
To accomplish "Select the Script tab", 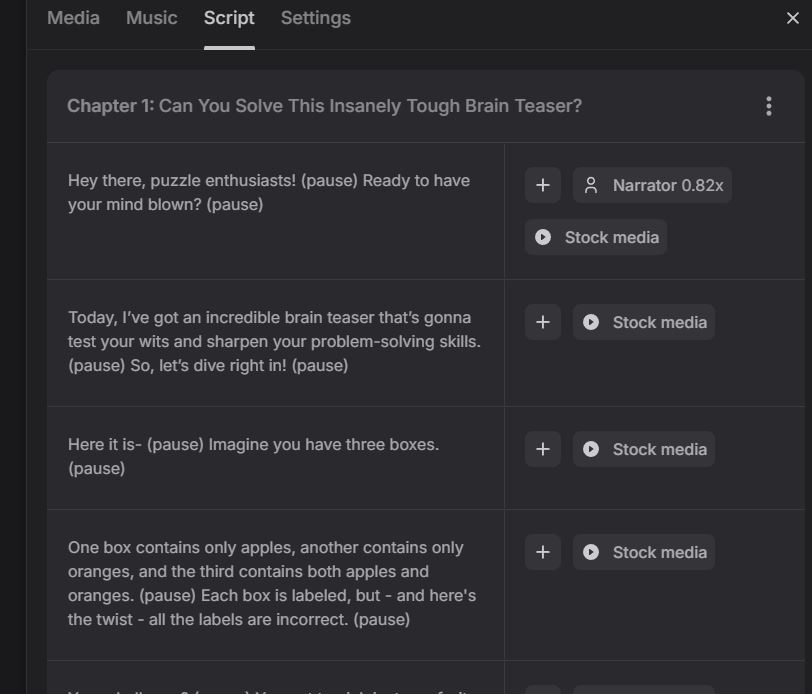I will coord(229,18).
